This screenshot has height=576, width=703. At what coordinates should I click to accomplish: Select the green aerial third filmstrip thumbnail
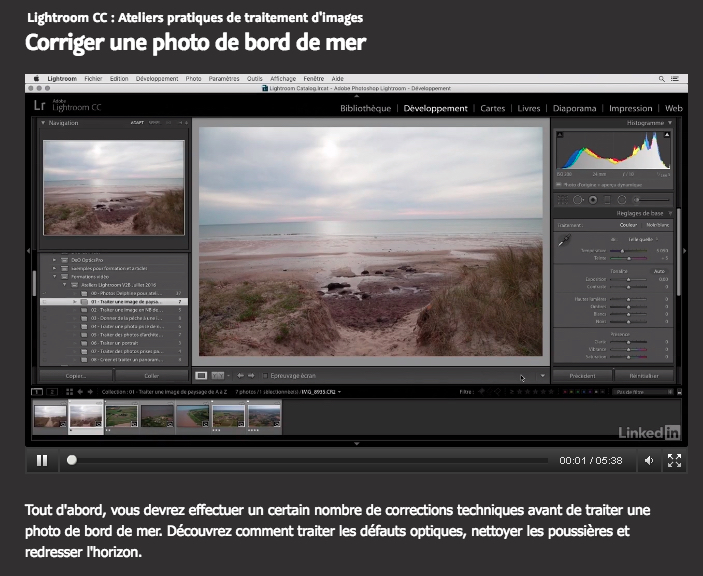click(122, 417)
